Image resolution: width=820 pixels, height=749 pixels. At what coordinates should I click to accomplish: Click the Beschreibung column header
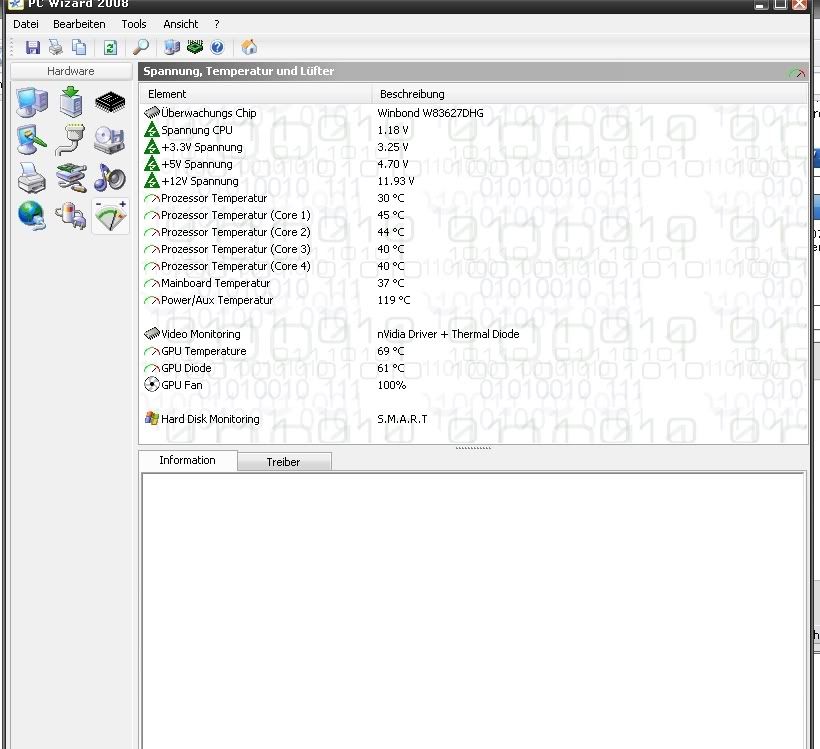tap(590, 94)
